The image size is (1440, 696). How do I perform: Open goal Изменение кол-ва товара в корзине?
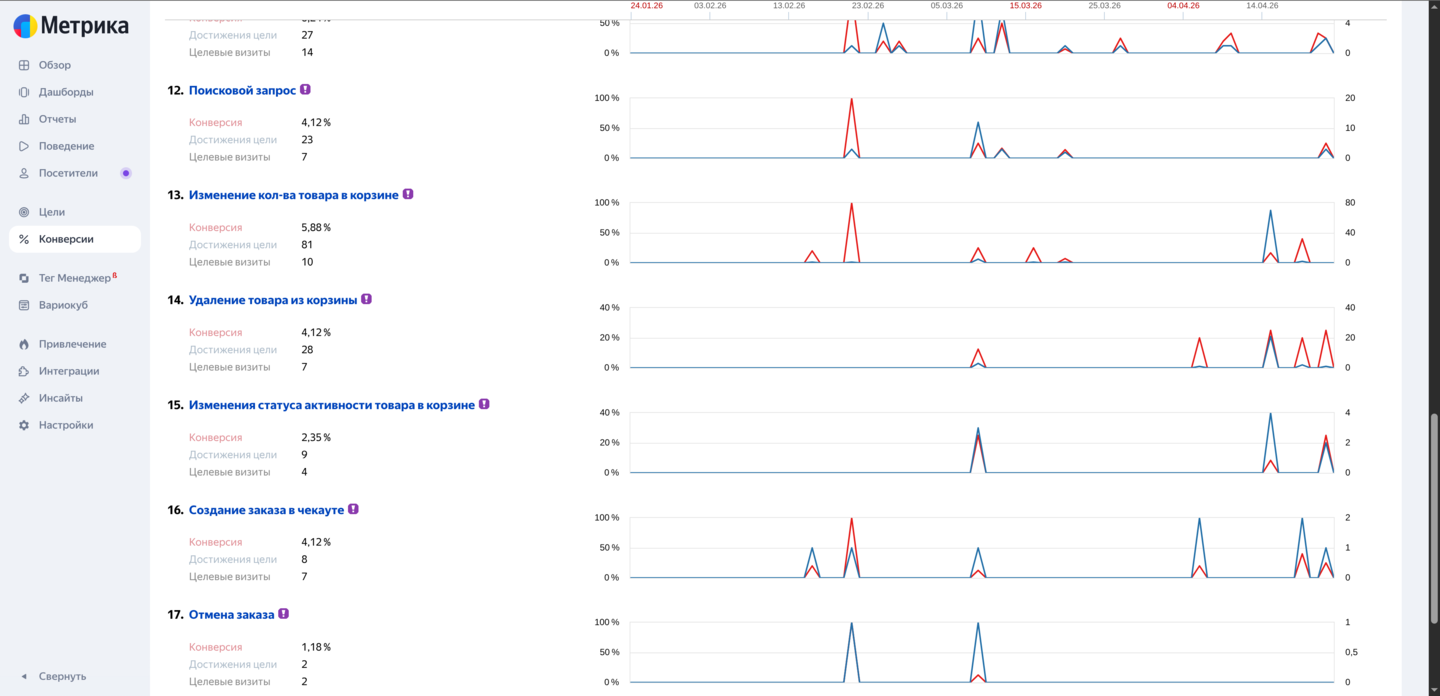pos(293,195)
